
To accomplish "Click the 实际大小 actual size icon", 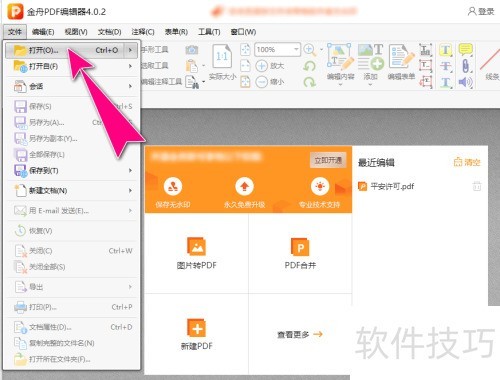I will [222, 57].
